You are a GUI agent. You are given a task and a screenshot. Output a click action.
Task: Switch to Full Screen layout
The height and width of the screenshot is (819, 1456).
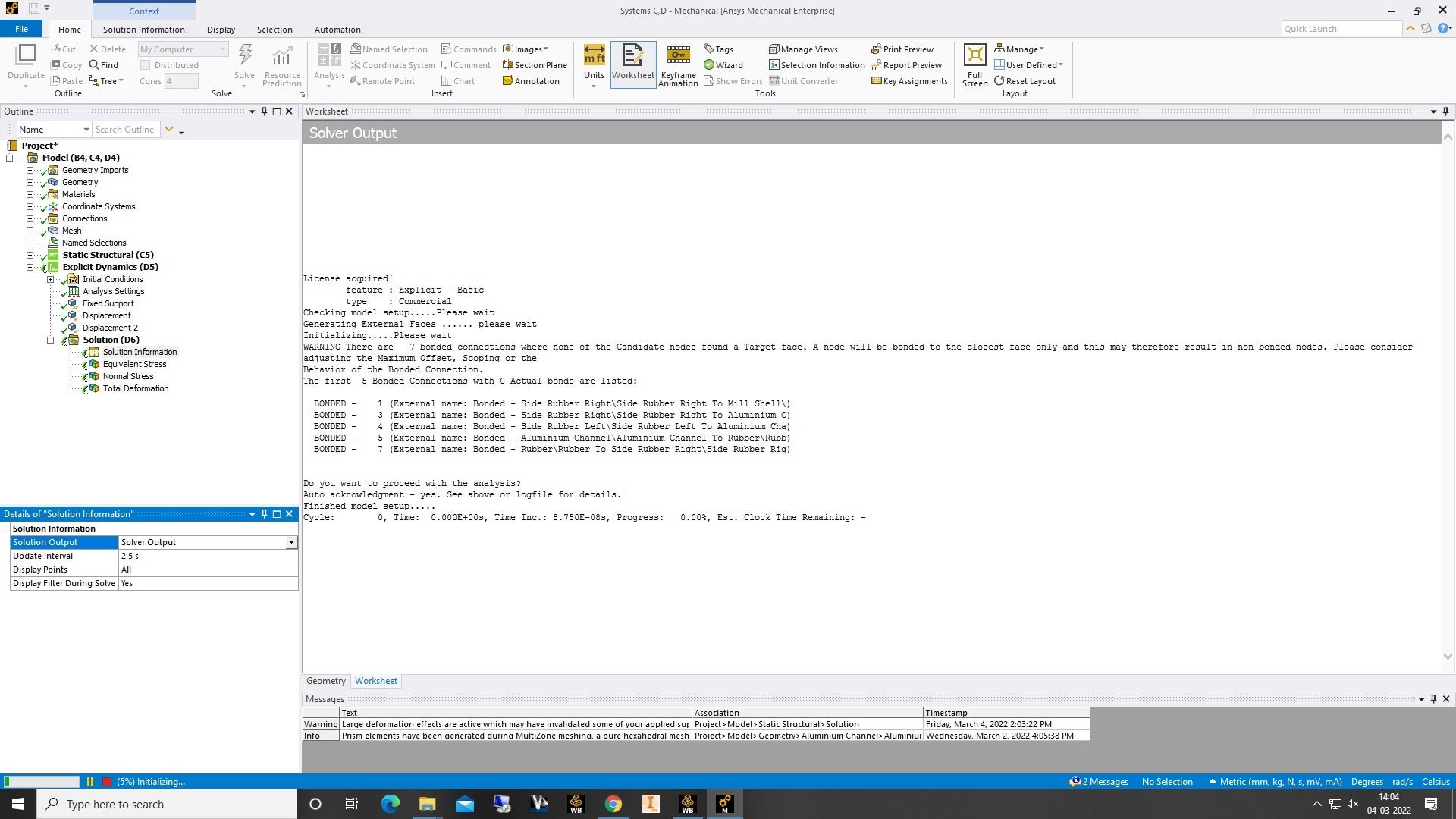(x=975, y=65)
